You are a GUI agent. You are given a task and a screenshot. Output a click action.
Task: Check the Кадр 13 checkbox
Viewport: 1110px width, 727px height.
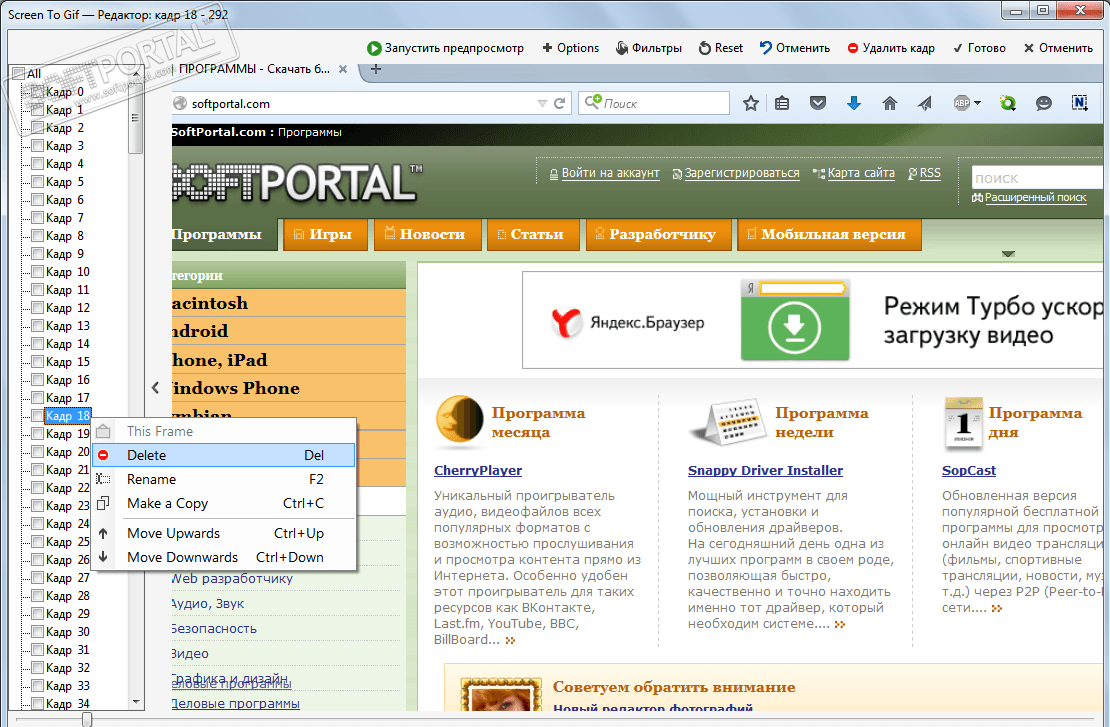pyautogui.click(x=38, y=326)
